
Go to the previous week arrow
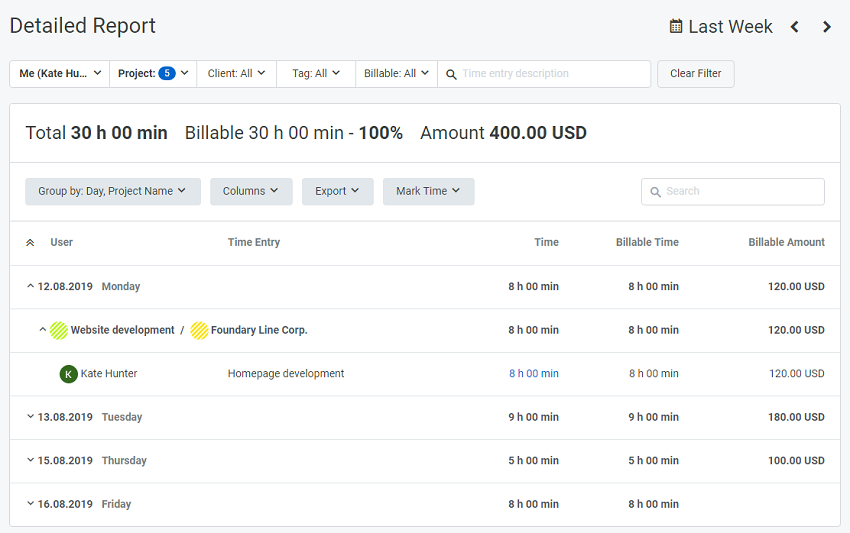[795, 27]
